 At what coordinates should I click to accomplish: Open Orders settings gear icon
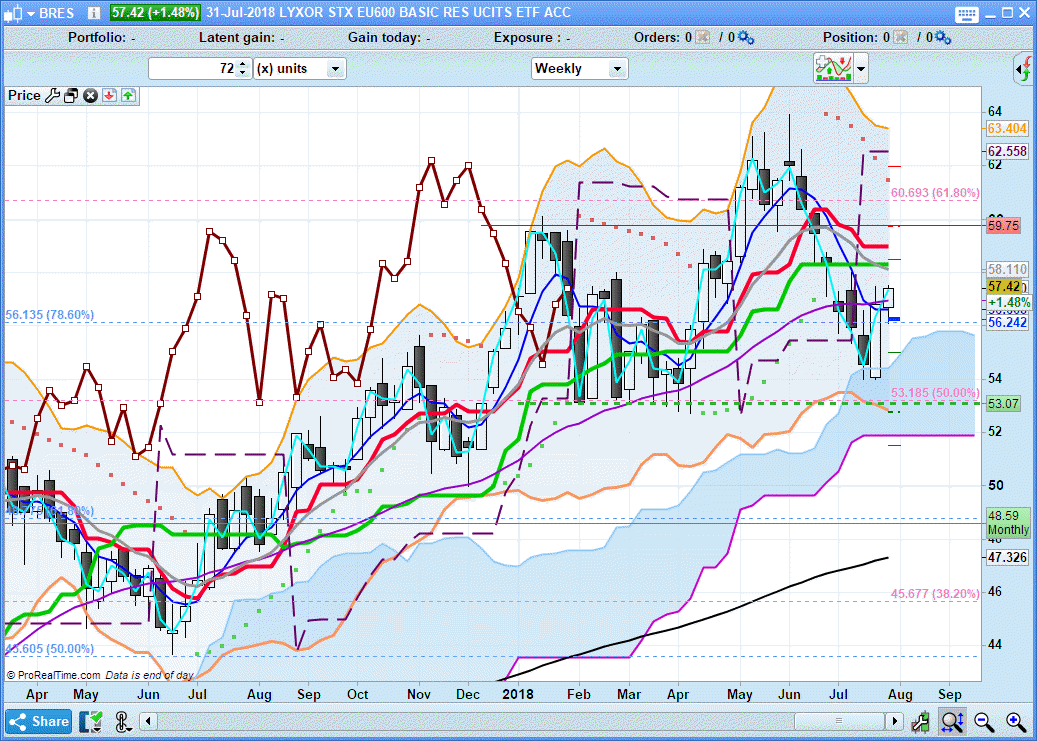point(746,38)
